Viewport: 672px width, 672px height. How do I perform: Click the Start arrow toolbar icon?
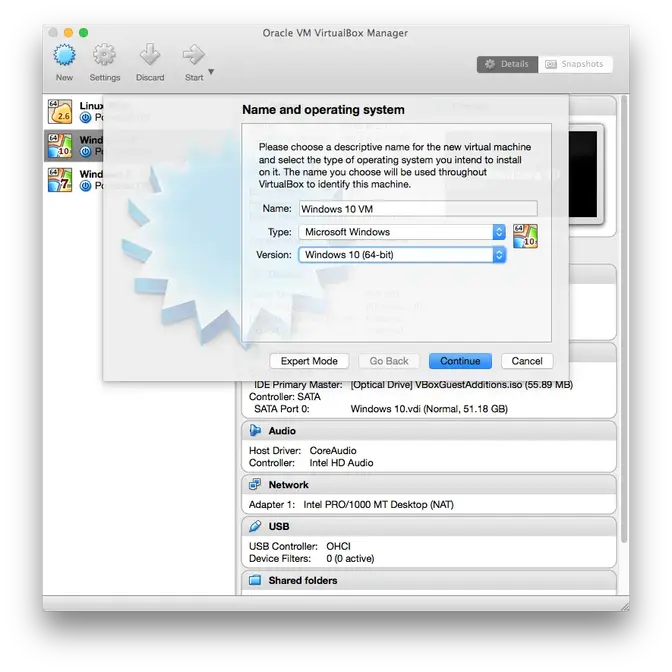tap(194, 55)
